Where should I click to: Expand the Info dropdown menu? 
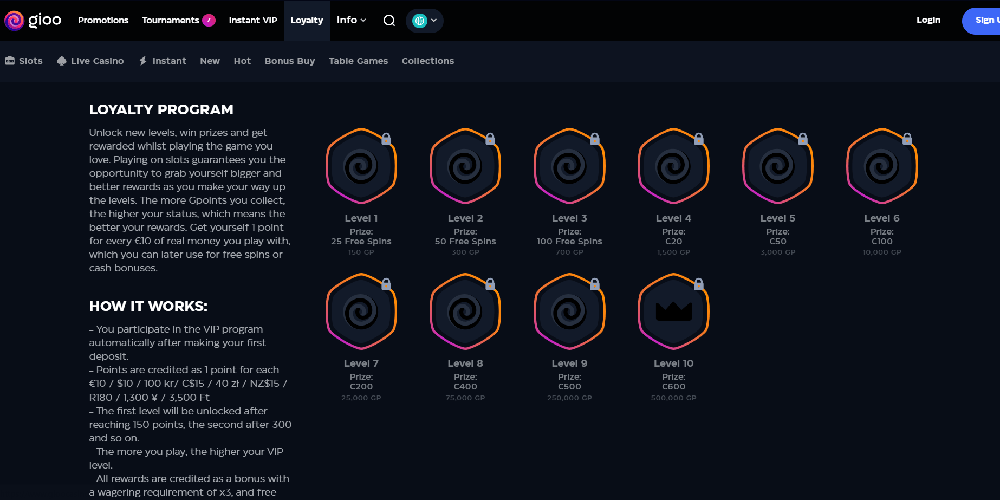click(351, 20)
